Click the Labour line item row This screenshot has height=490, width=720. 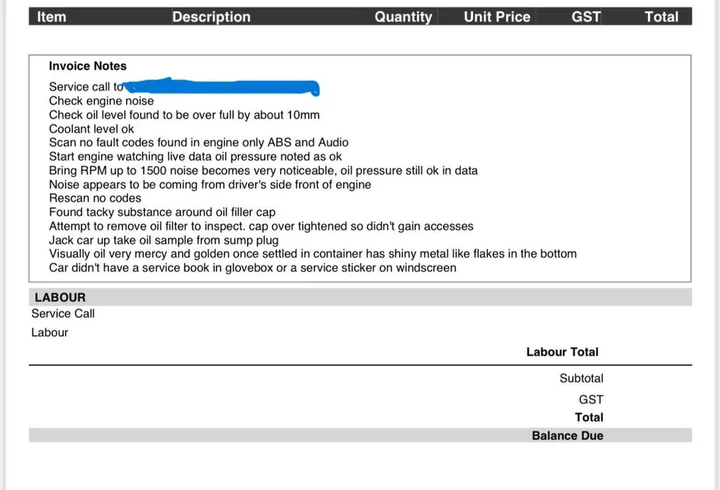click(50, 332)
